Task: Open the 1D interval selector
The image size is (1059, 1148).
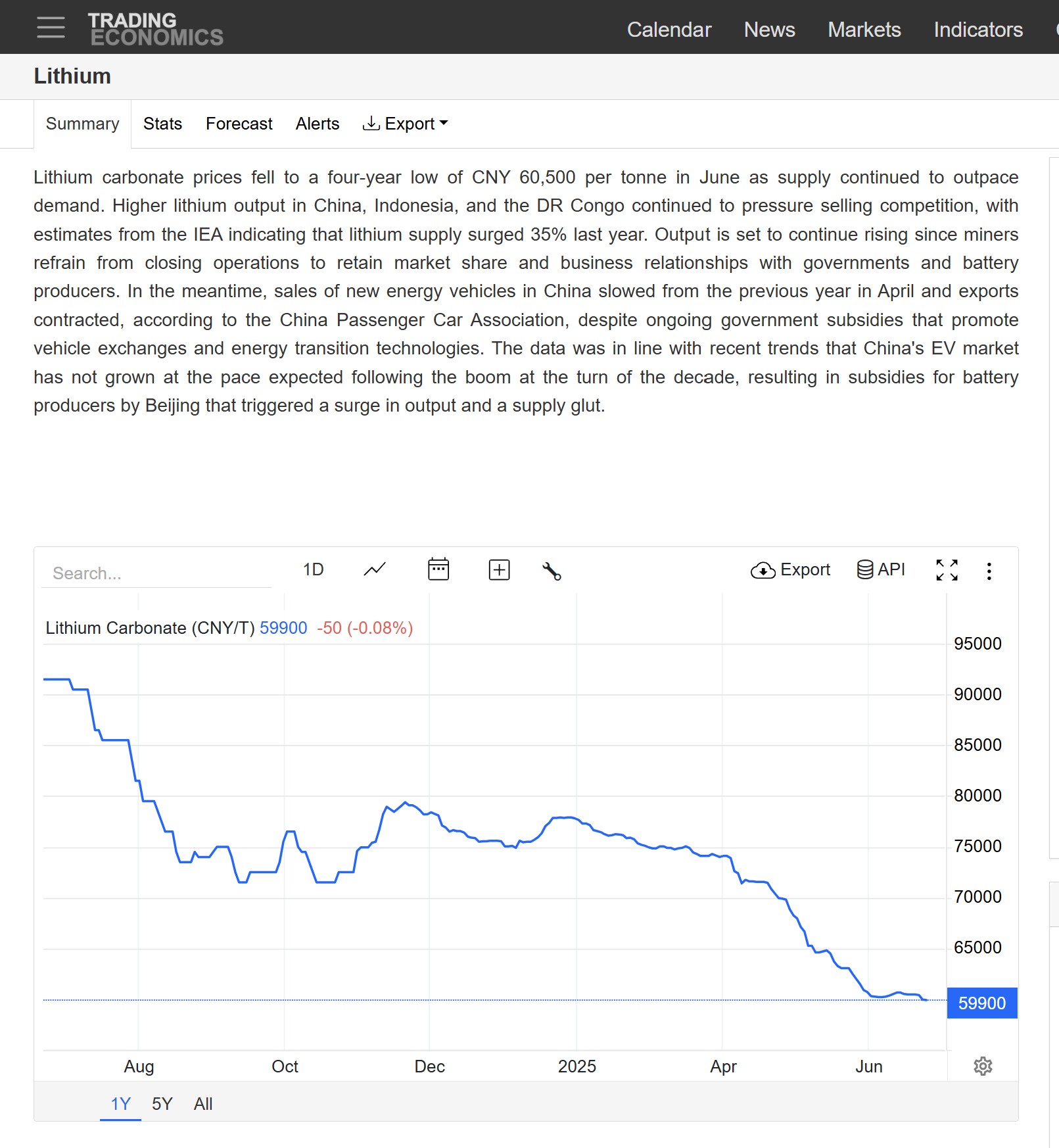Action: click(314, 569)
